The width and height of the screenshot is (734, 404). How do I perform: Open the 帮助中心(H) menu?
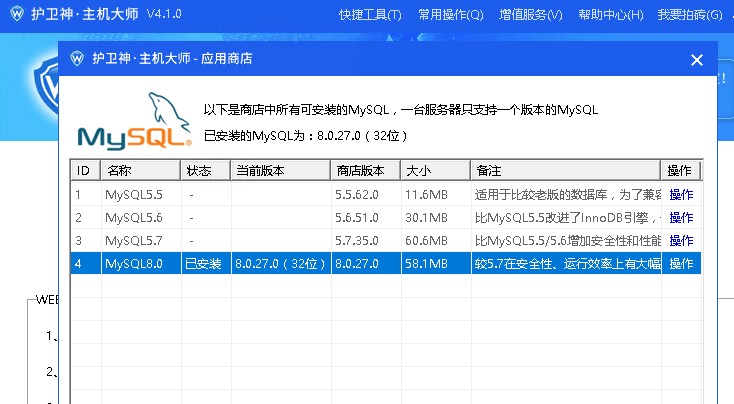pyautogui.click(x=611, y=15)
